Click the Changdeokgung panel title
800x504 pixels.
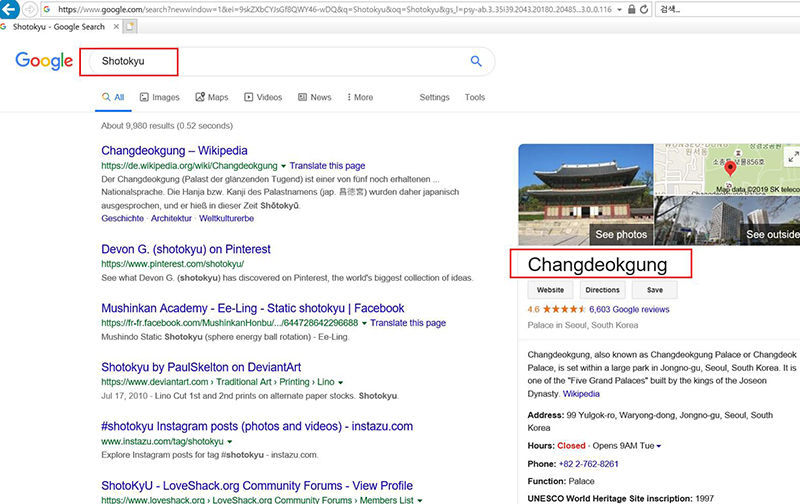coord(597,264)
